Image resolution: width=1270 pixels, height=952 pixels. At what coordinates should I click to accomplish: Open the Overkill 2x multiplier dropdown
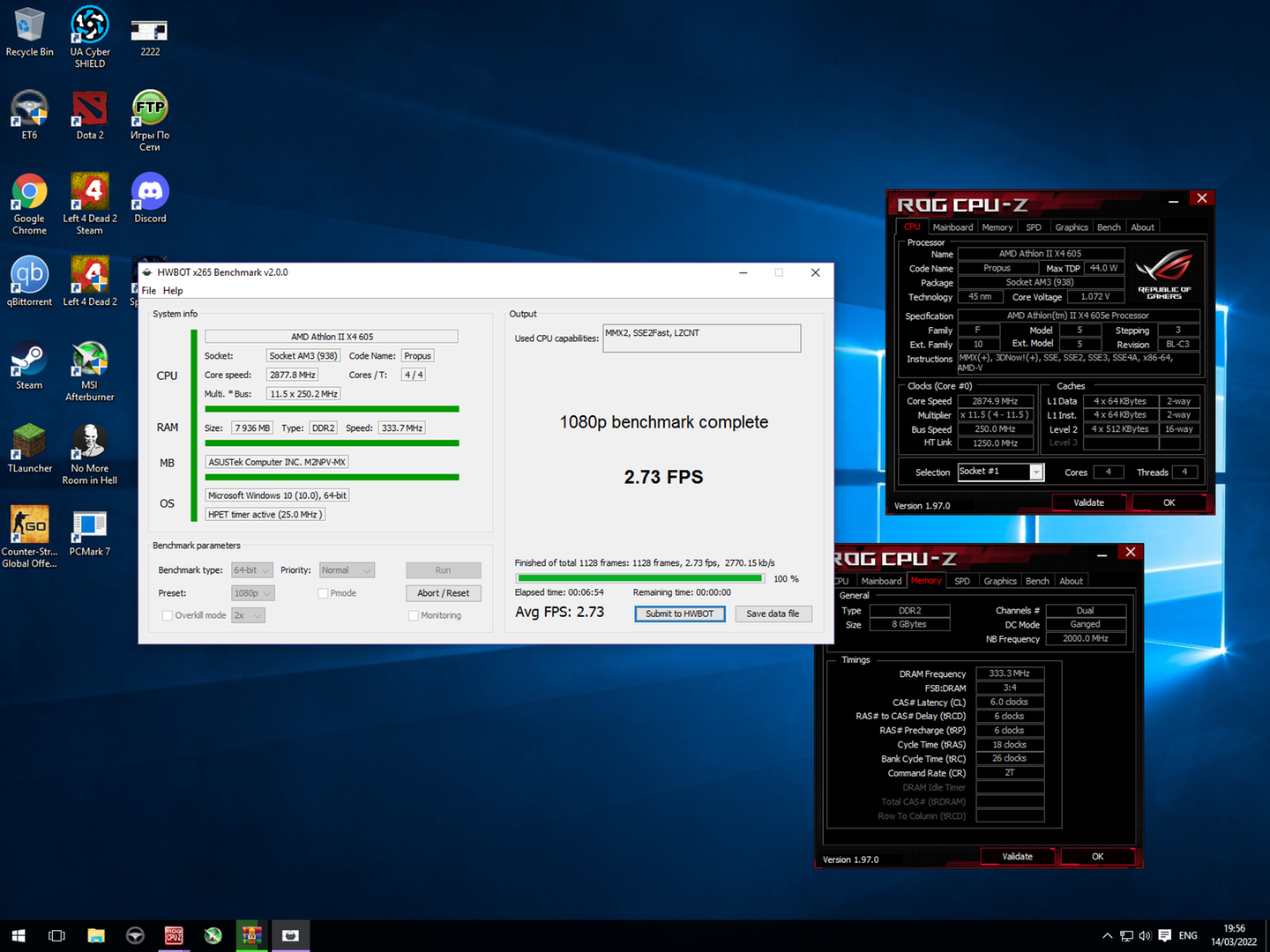pyautogui.click(x=249, y=615)
